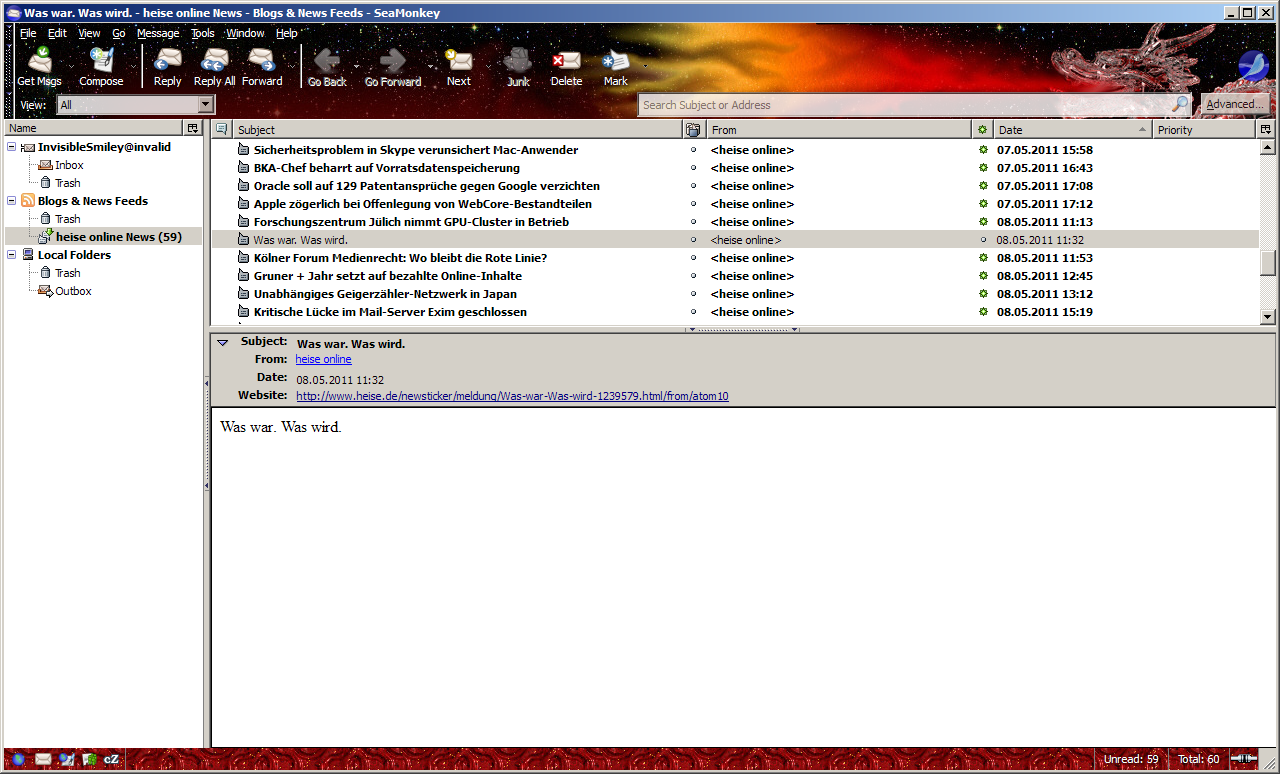Open the File menu

click(x=28, y=33)
